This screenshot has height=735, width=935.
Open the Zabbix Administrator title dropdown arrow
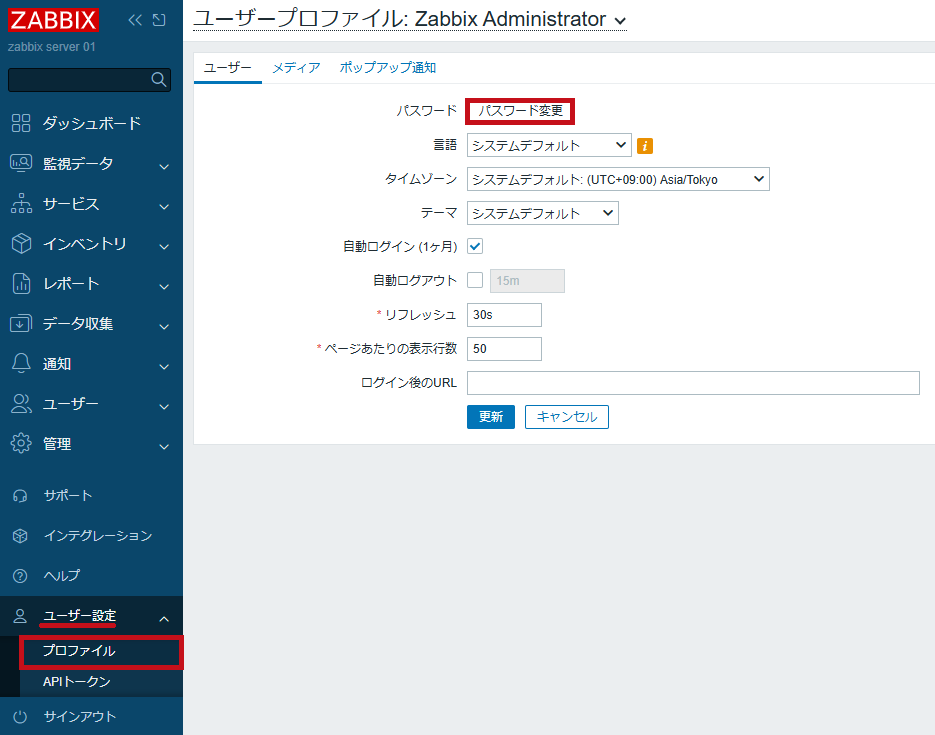coord(620,21)
